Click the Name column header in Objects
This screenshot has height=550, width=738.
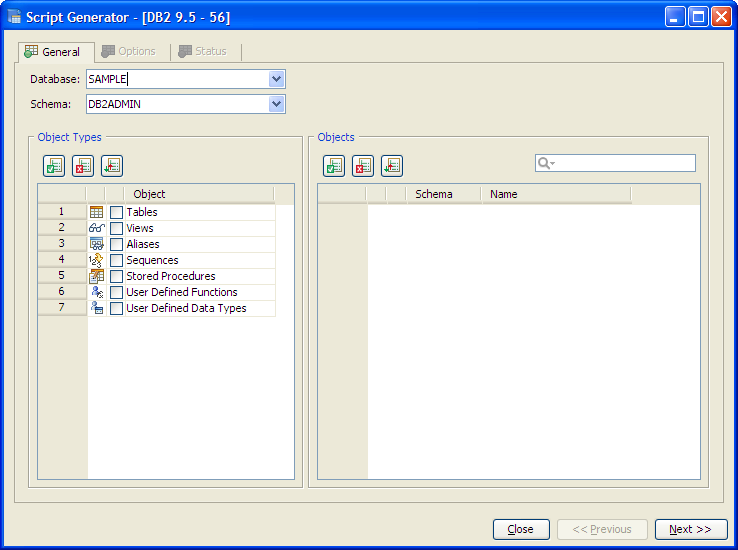pos(556,194)
